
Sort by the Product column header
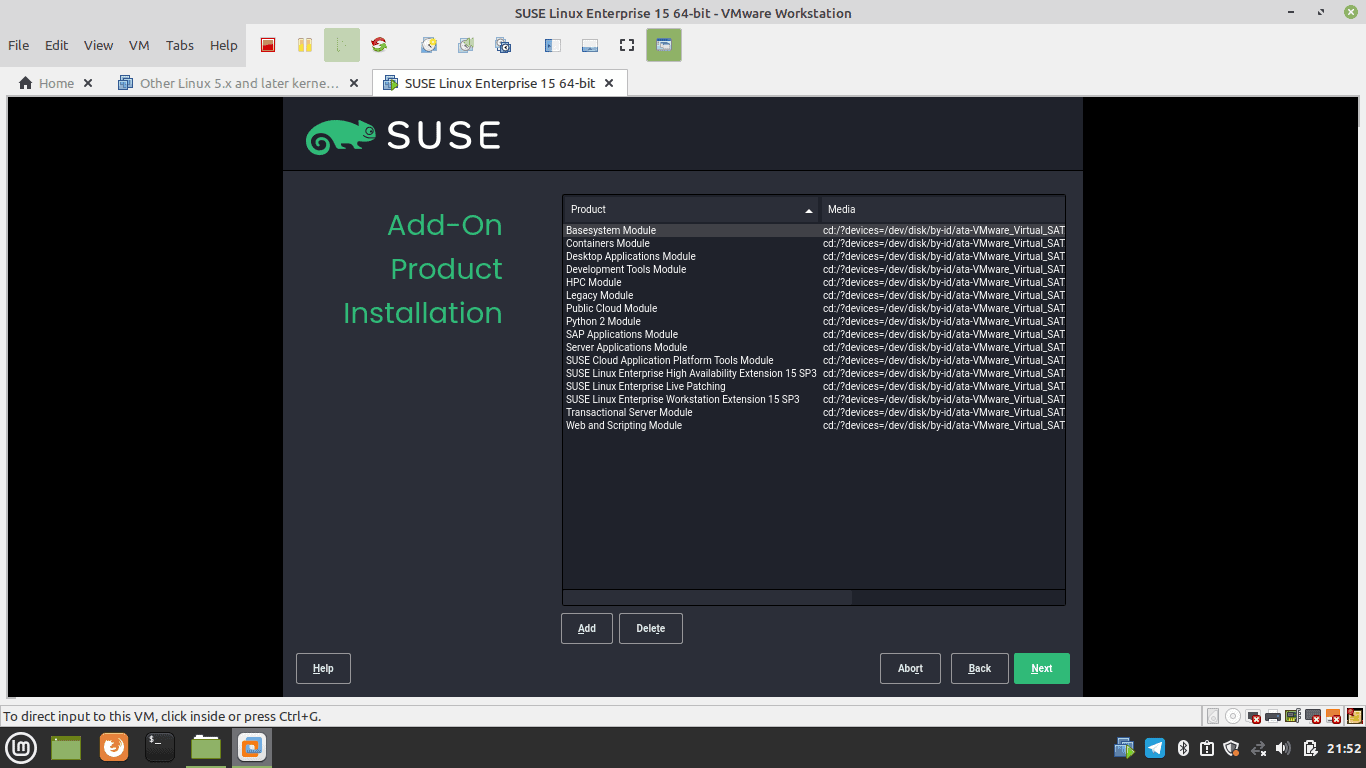pos(691,209)
